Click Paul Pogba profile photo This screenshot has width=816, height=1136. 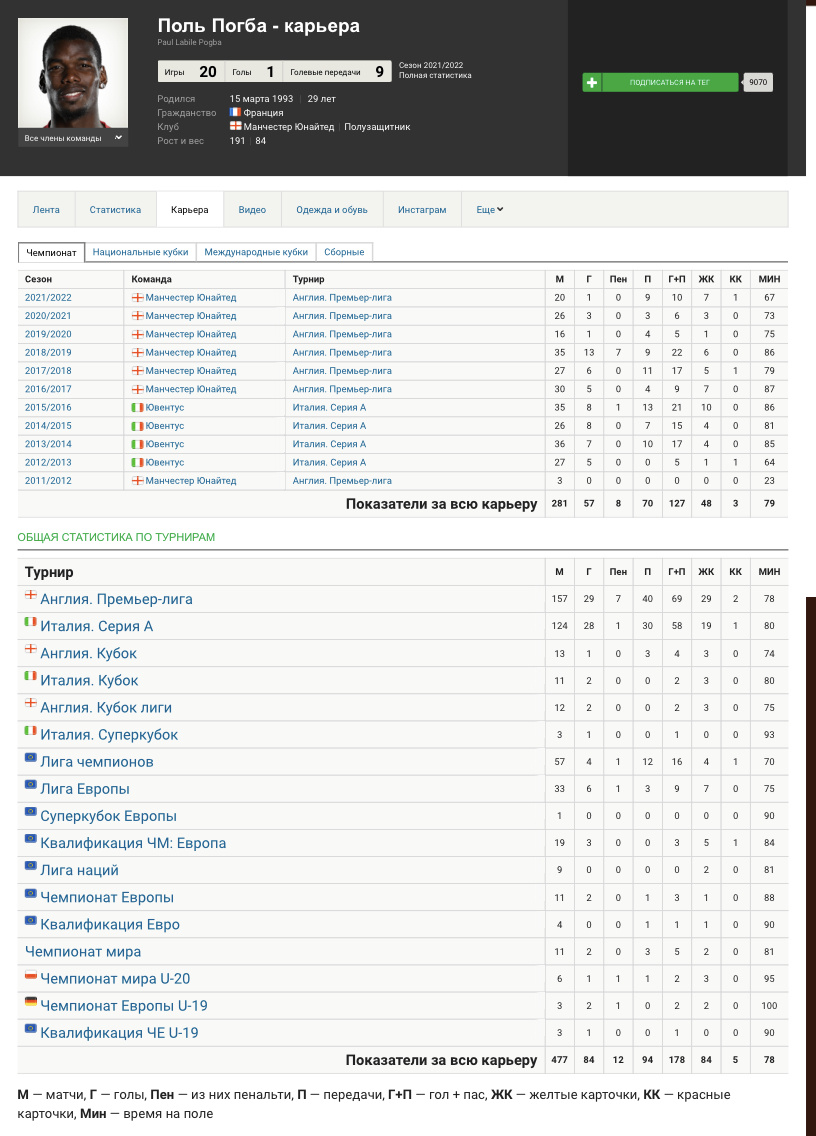pyautogui.click(x=73, y=73)
